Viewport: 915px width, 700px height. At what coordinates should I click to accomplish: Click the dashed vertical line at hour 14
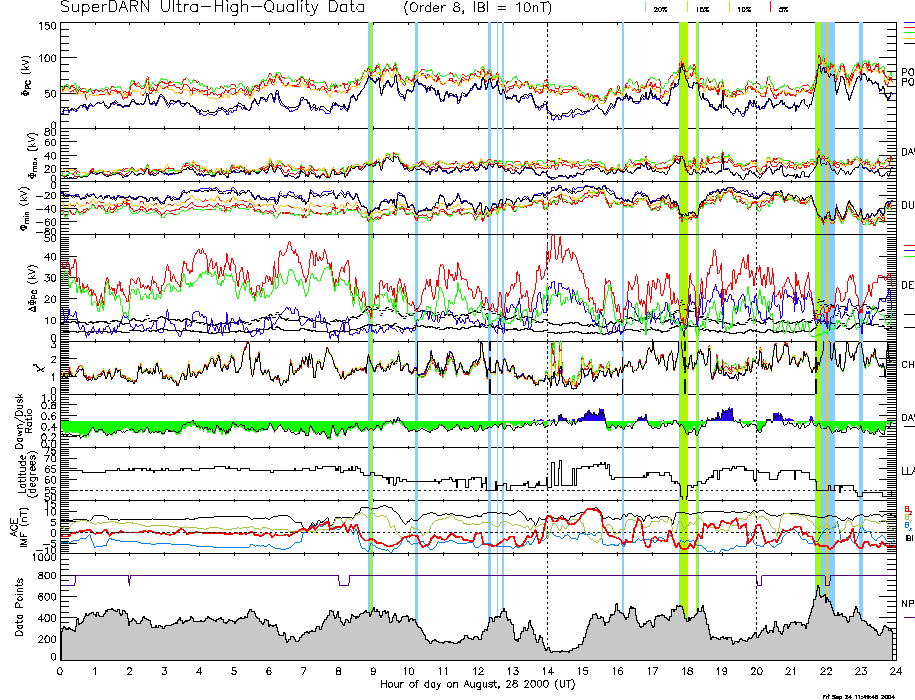(548, 300)
